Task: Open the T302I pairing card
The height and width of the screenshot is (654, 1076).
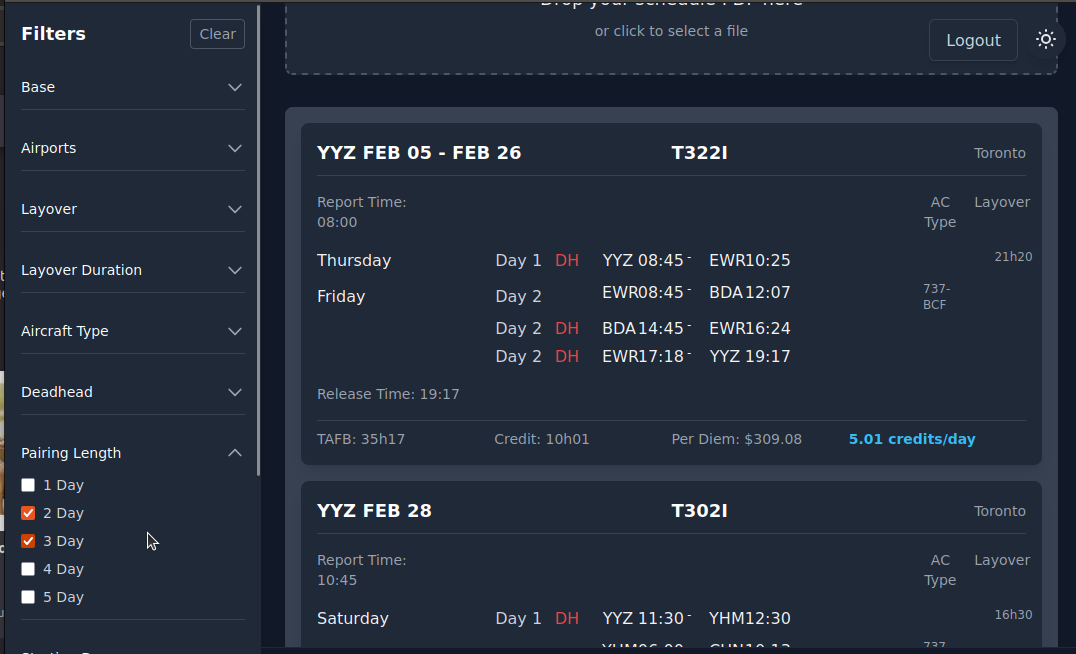Action: pyautogui.click(x=699, y=511)
